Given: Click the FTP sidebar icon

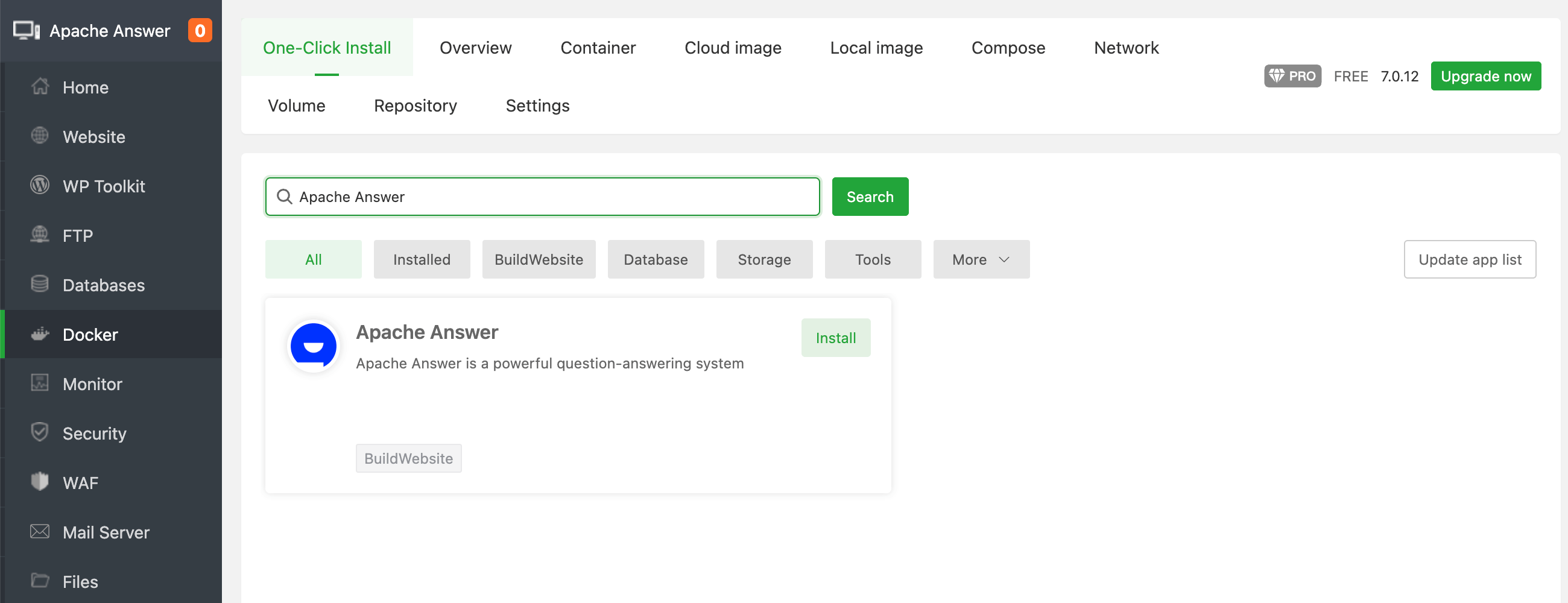Looking at the screenshot, I should [x=40, y=235].
